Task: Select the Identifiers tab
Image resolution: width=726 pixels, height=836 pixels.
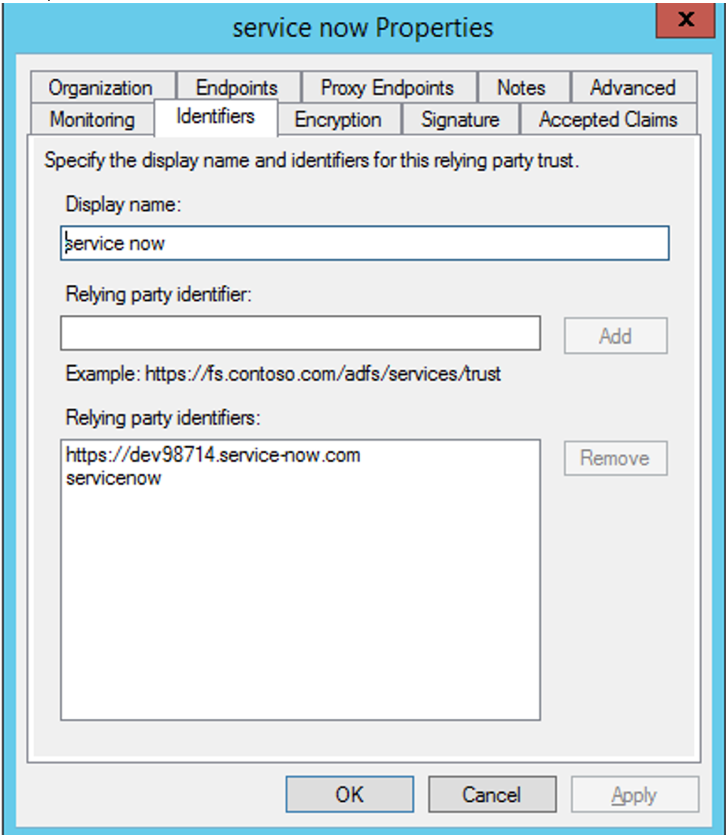Action: click(x=215, y=117)
